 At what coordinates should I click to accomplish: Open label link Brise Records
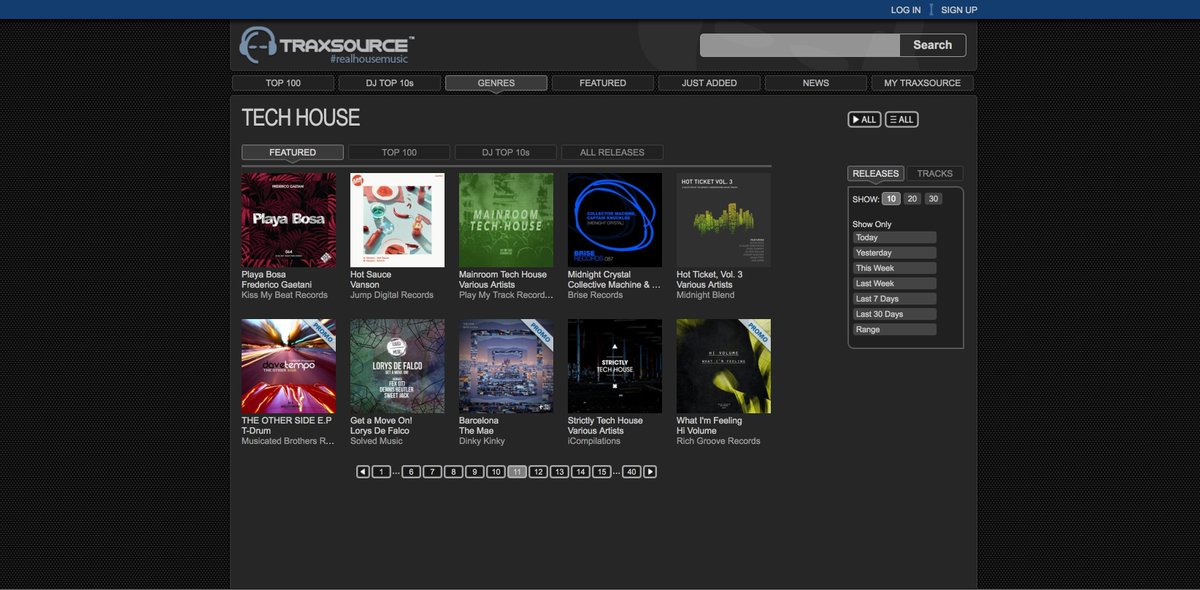tap(595, 295)
